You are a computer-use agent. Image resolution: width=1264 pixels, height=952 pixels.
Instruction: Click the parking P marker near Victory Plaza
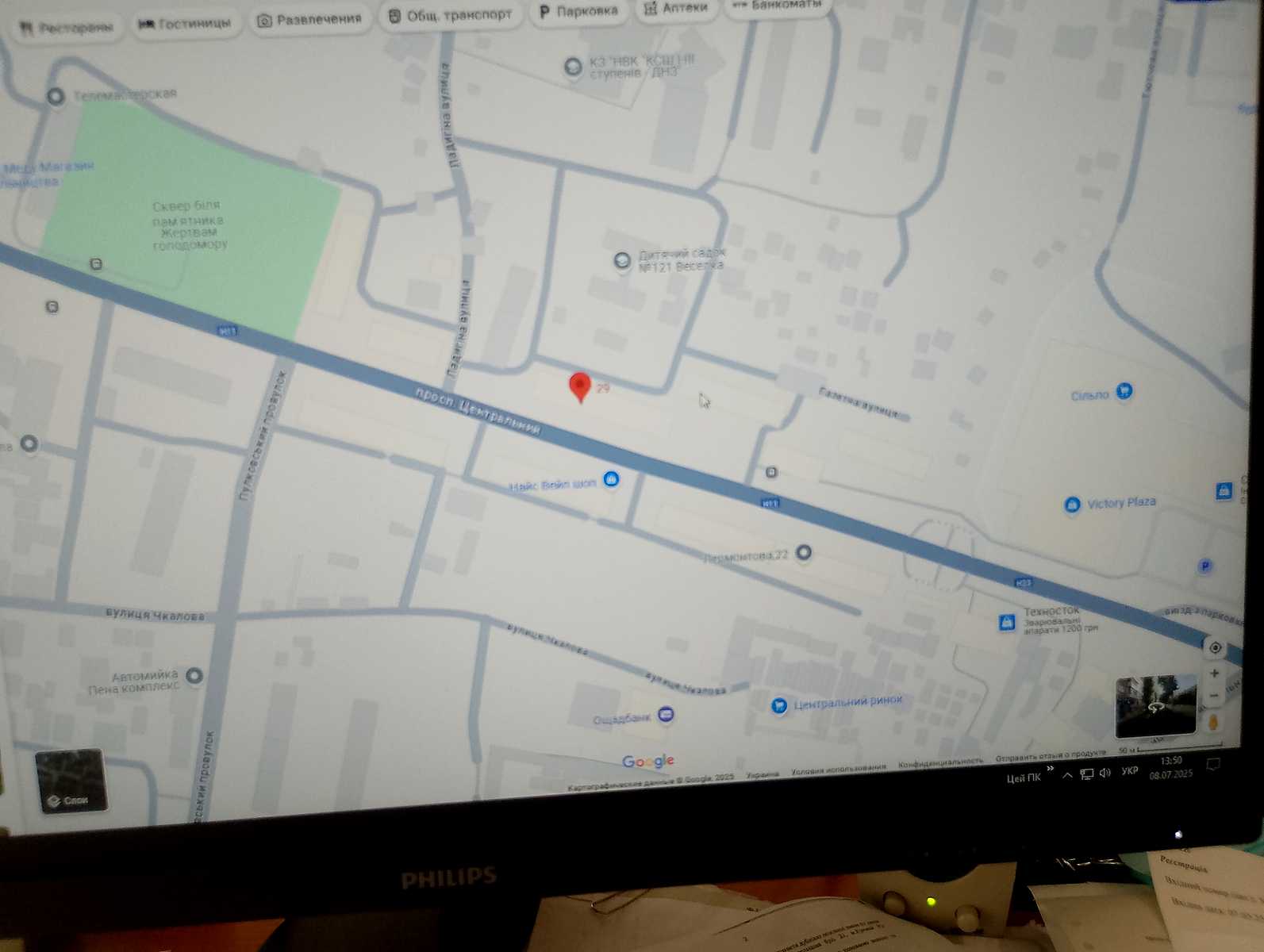click(x=1205, y=566)
